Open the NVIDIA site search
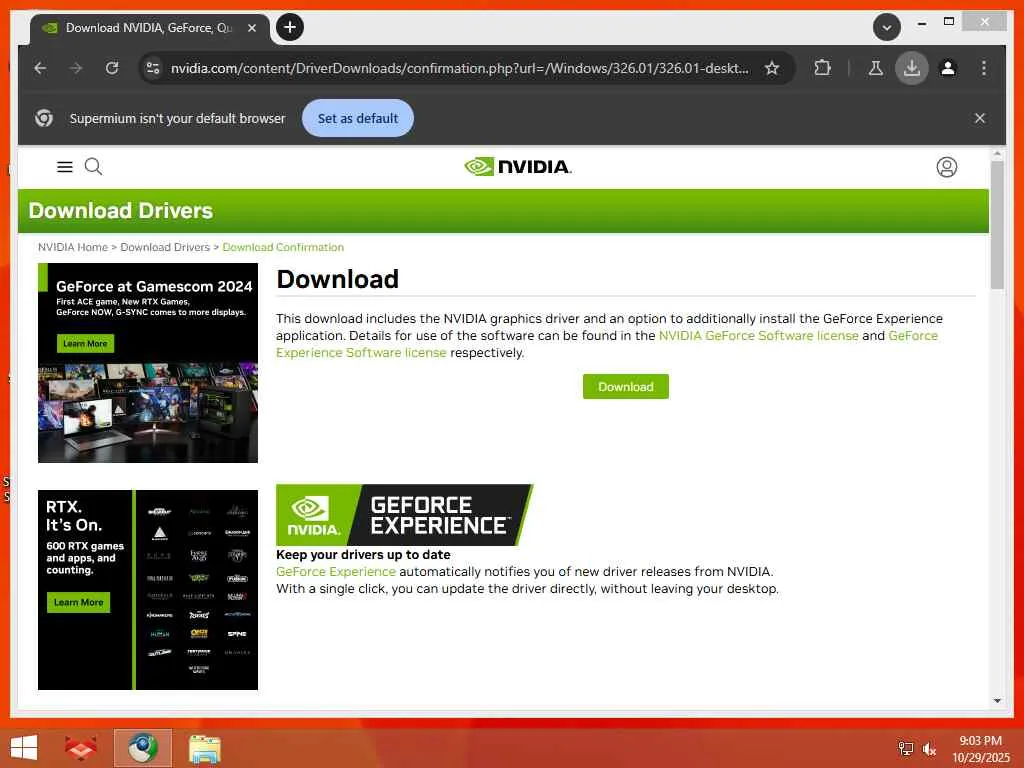The image size is (1024, 768). pos(93,167)
